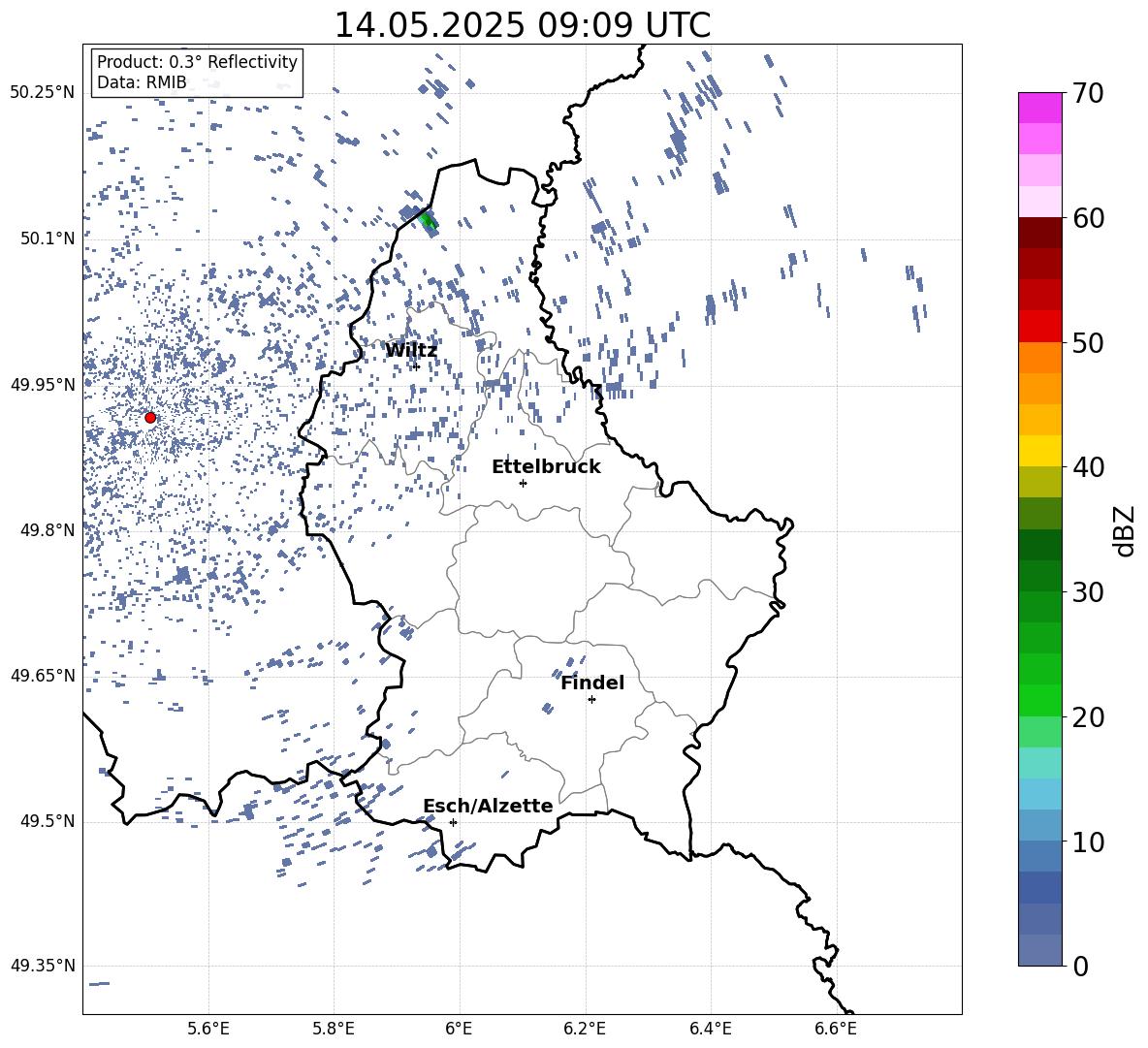Click the Findel station cross marker
Screen dimensions: 1148x1048
[x=591, y=700]
